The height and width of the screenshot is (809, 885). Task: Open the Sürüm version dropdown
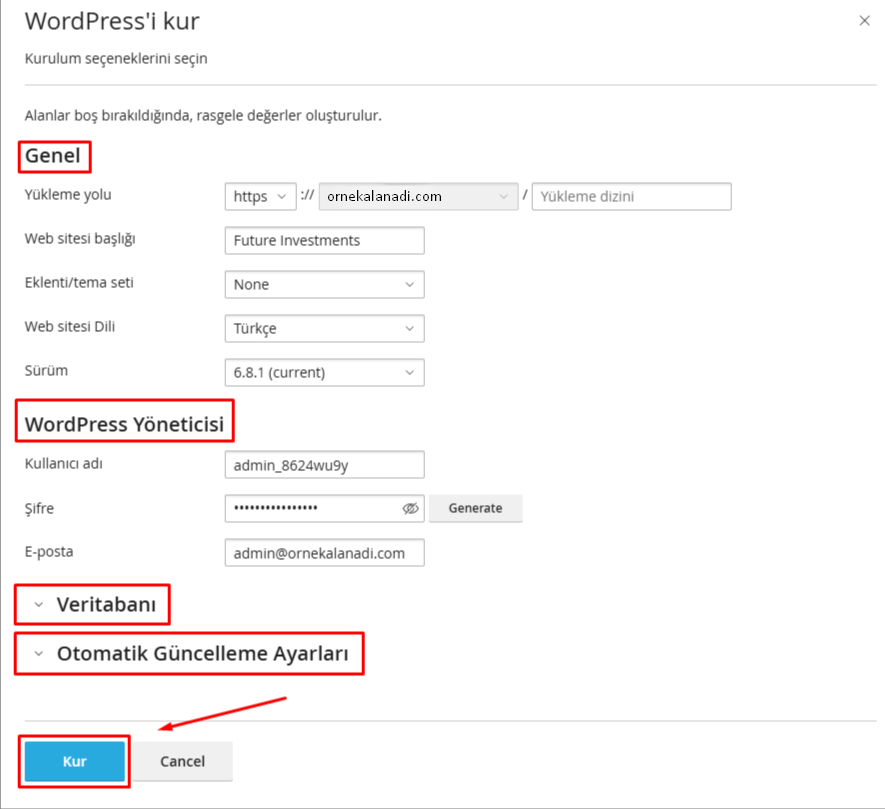325,373
